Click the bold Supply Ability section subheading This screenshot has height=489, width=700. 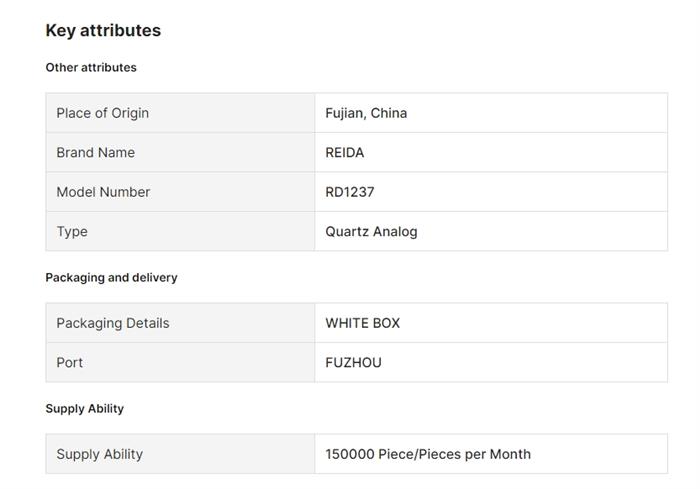coord(85,408)
